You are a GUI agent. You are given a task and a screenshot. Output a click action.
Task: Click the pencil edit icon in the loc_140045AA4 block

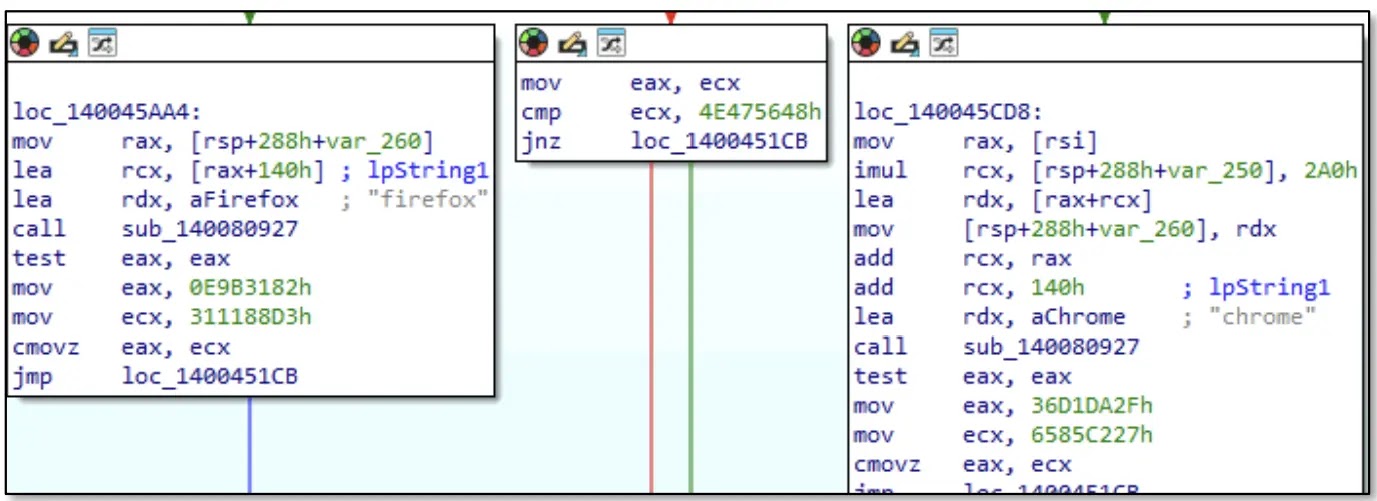[x=64, y=44]
